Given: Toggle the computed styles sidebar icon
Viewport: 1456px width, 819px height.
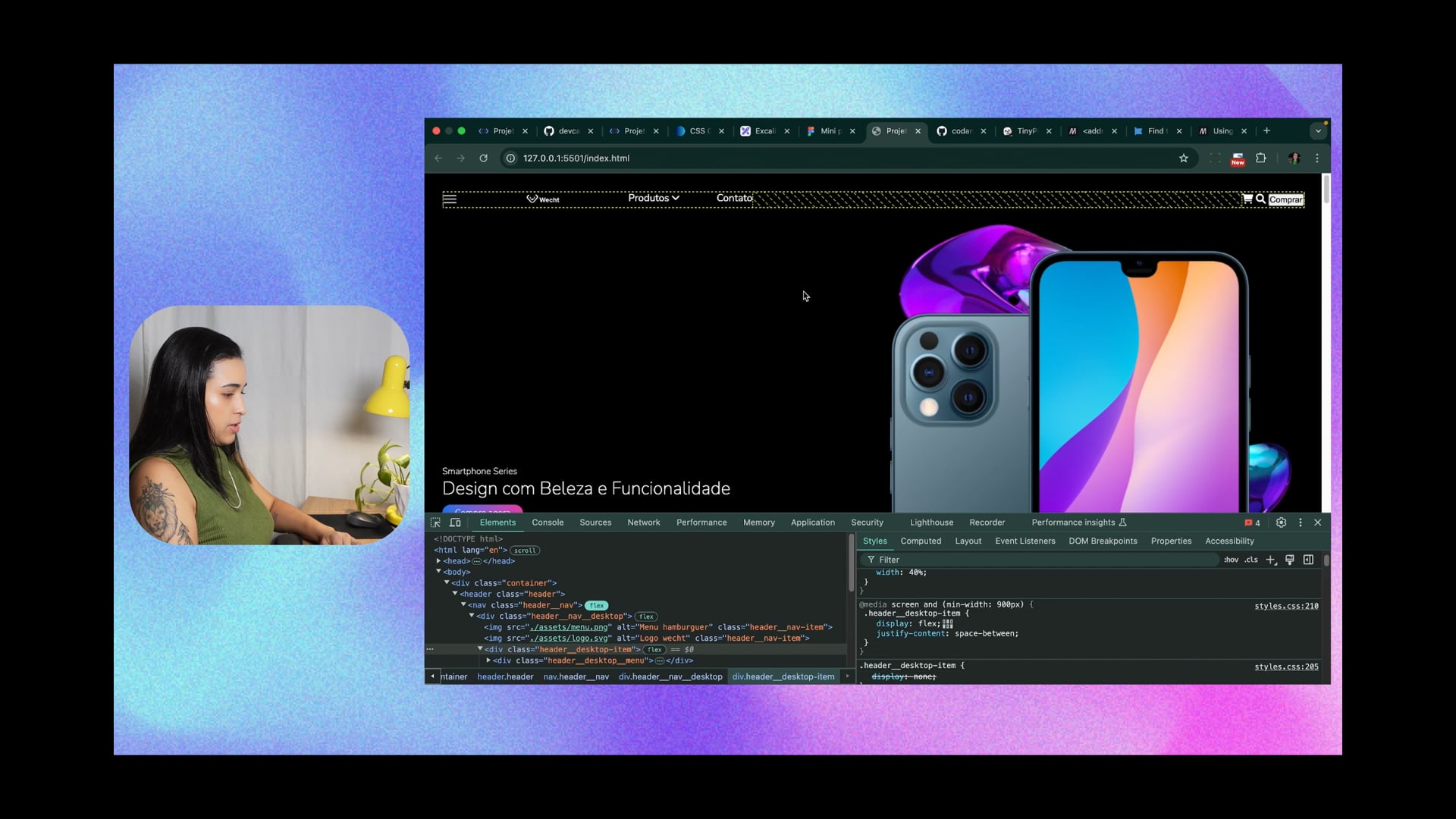Looking at the screenshot, I should click(1308, 560).
